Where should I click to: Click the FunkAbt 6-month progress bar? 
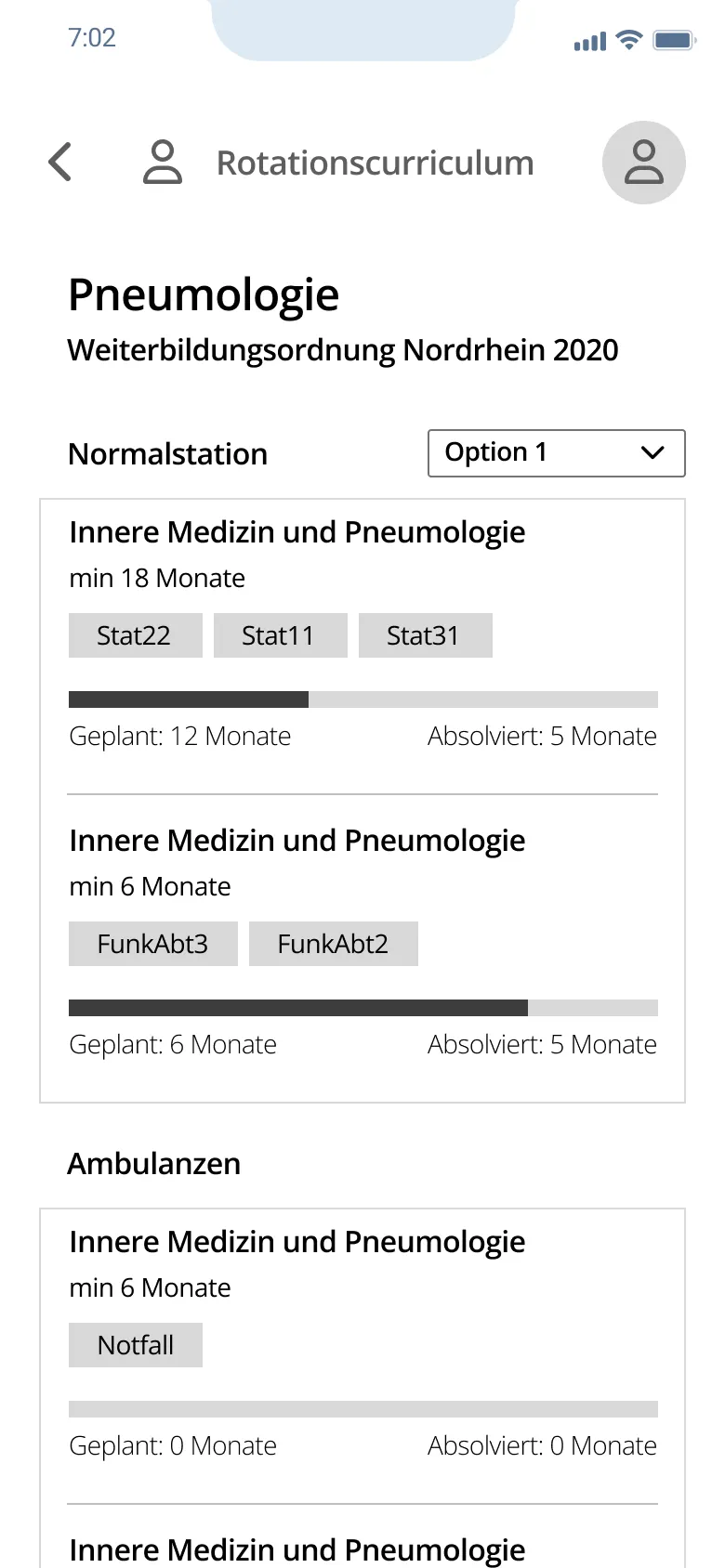(362, 1008)
